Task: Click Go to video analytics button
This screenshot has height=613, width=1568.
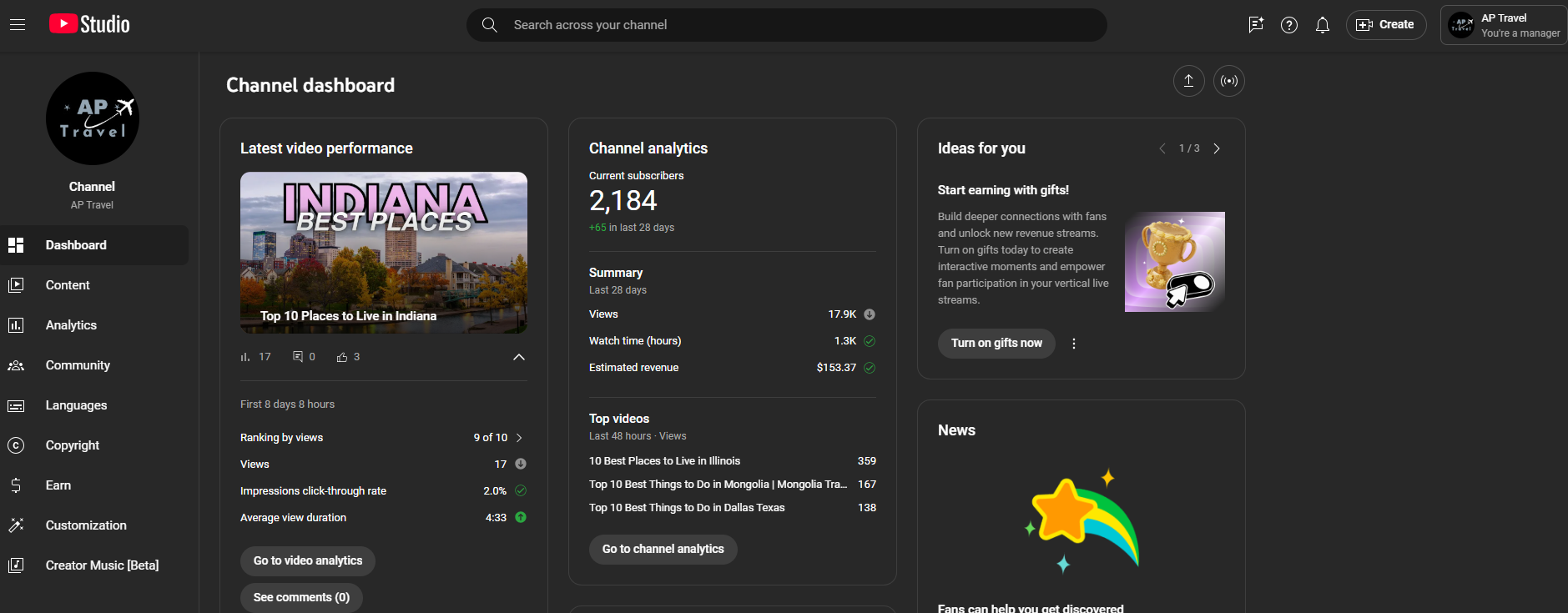Action: point(308,561)
